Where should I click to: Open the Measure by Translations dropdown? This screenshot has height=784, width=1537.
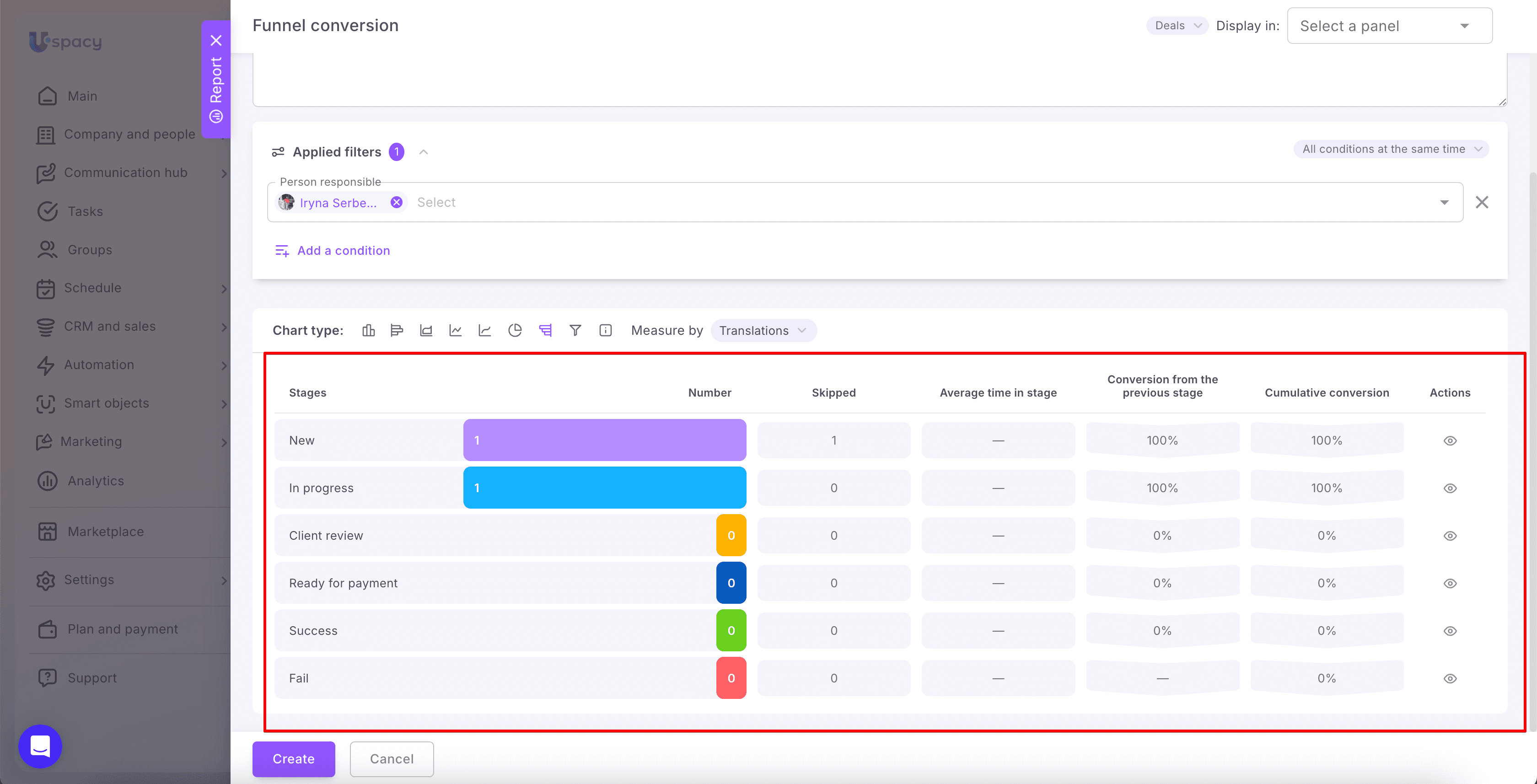point(763,331)
